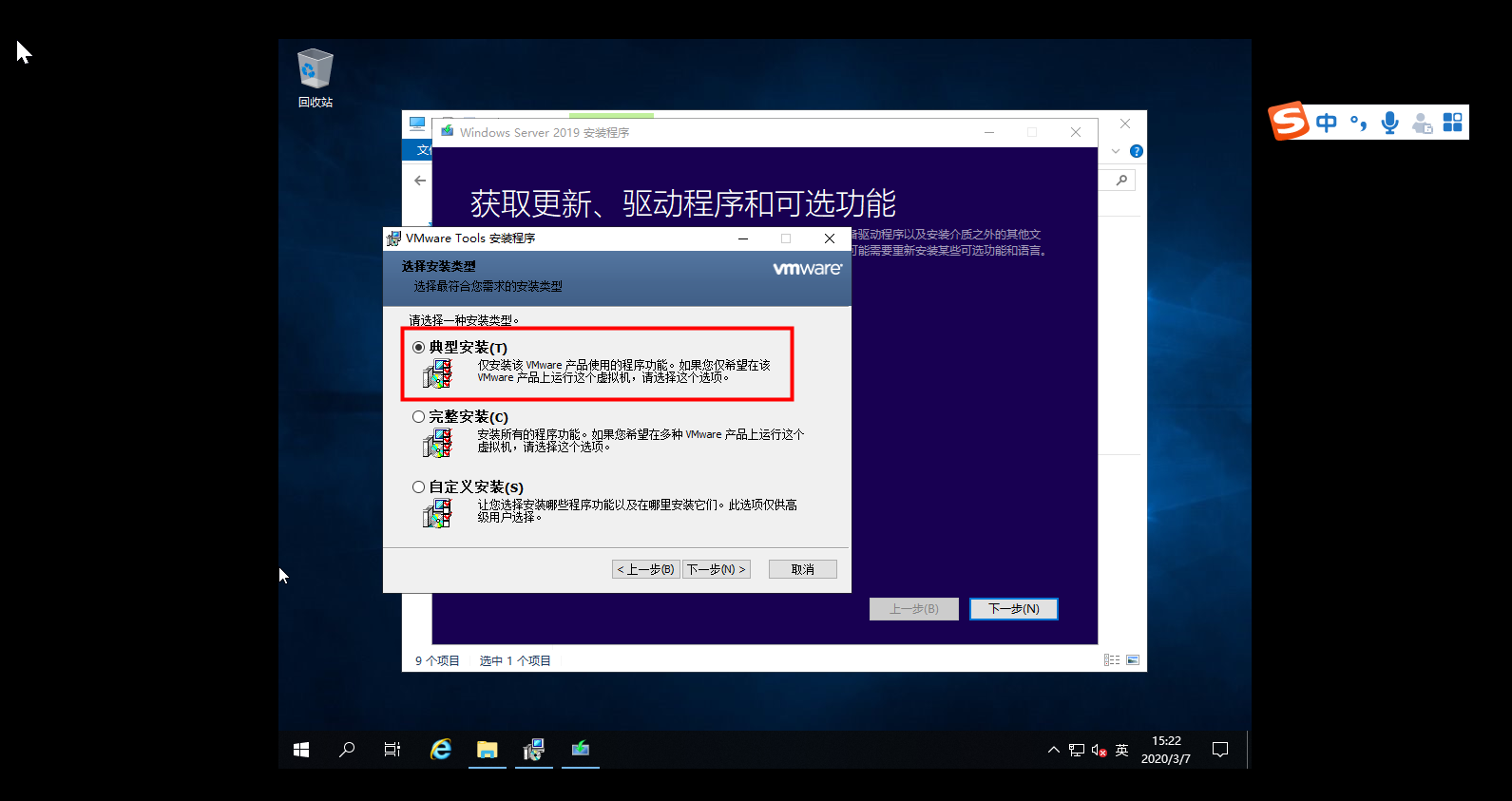Viewport: 1512px width, 801px height.
Task: Switch to VMware Tools installer taskbar icon
Action: [x=534, y=750]
